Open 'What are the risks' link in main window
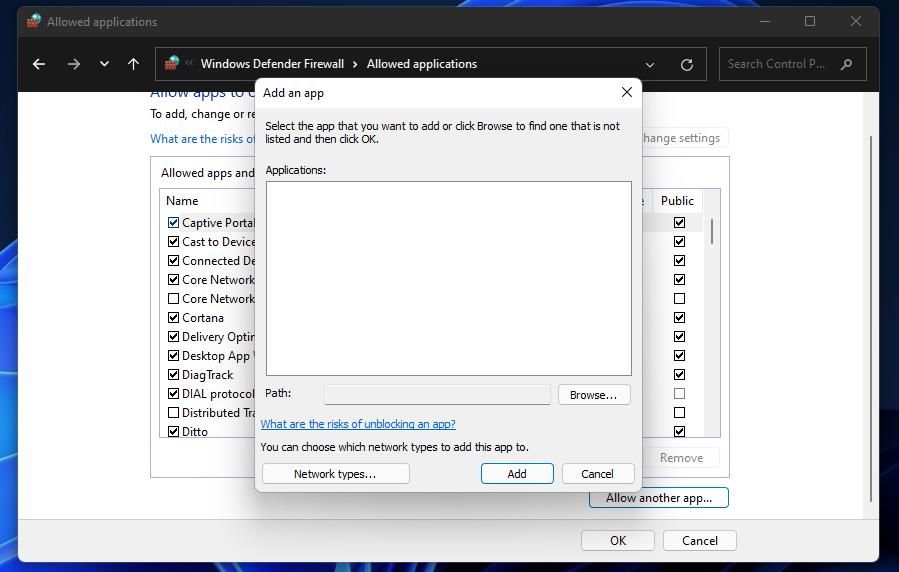This screenshot has width=899, height=572. point(202,139)
